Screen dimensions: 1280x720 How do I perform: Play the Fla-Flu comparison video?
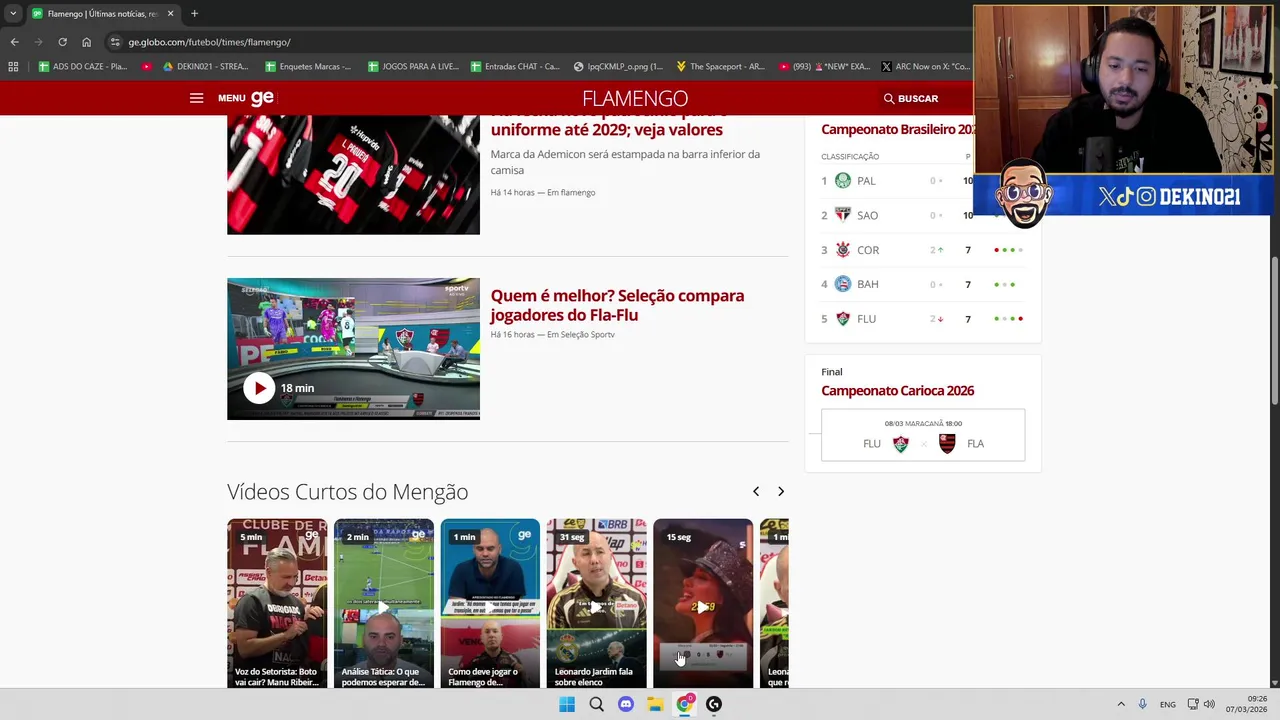point(258,388)
